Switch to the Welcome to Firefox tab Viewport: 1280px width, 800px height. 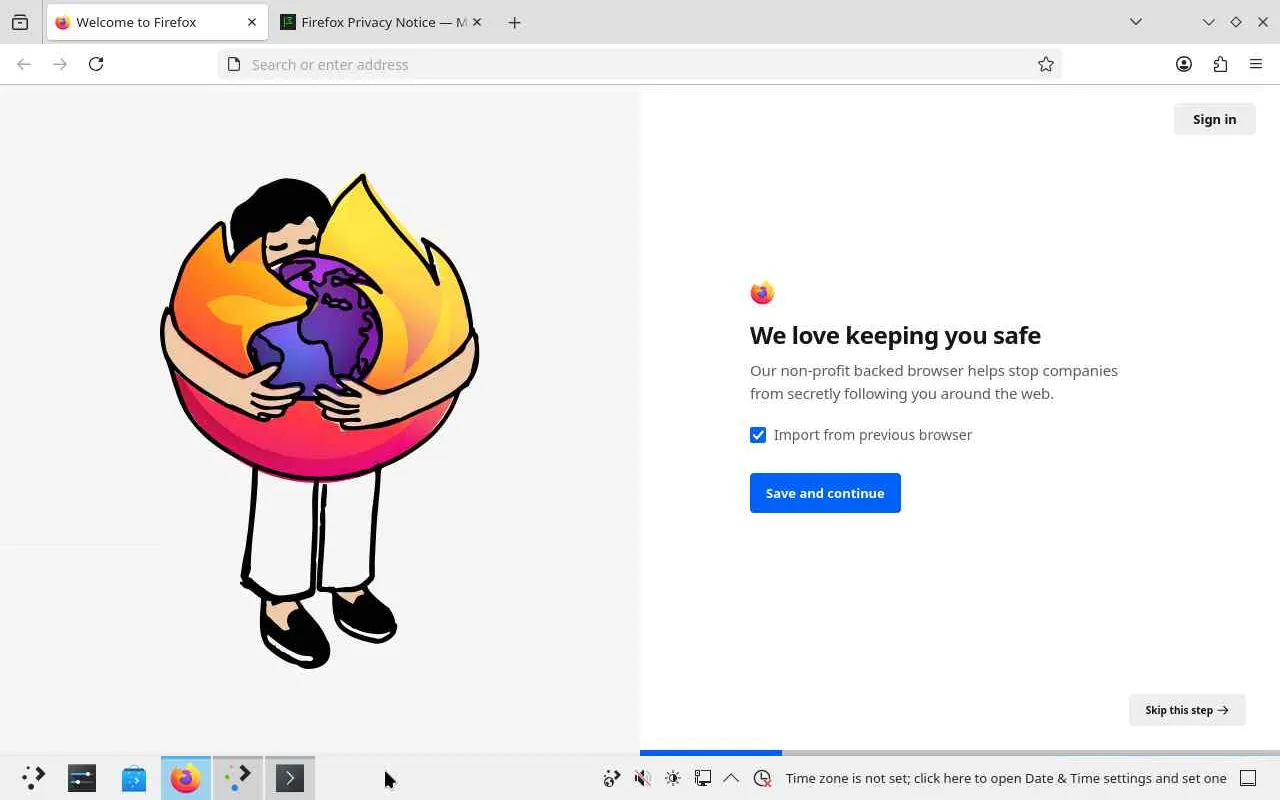157,22
